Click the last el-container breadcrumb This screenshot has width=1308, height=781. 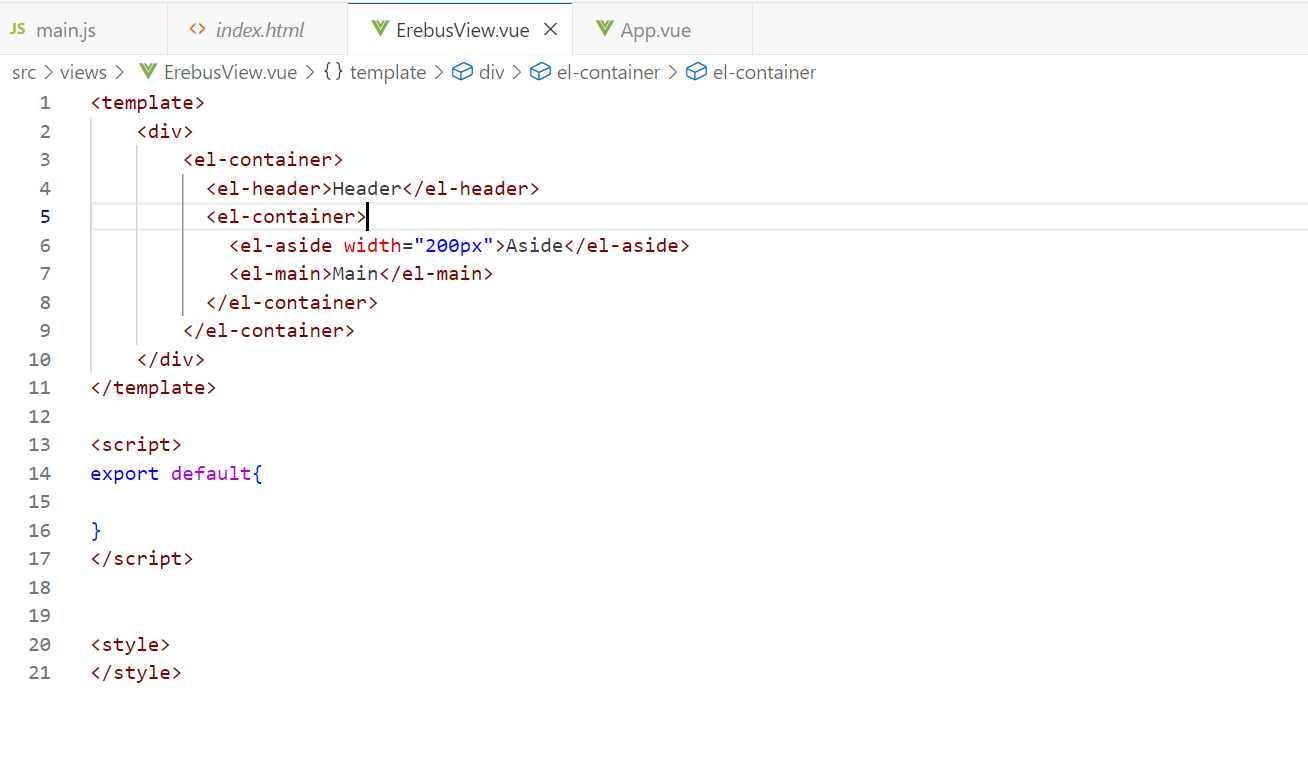click(x=764, y=73)
